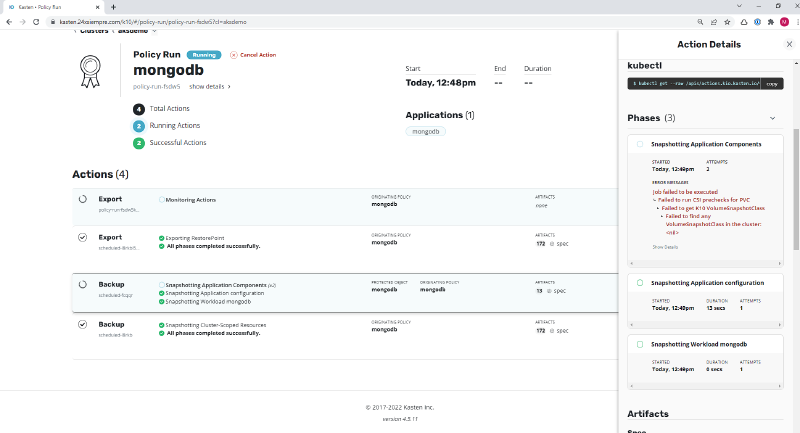The height and width of the screenshot is (433, 800).
Task: Copy the kubectl command
Action: coord(772,84)
